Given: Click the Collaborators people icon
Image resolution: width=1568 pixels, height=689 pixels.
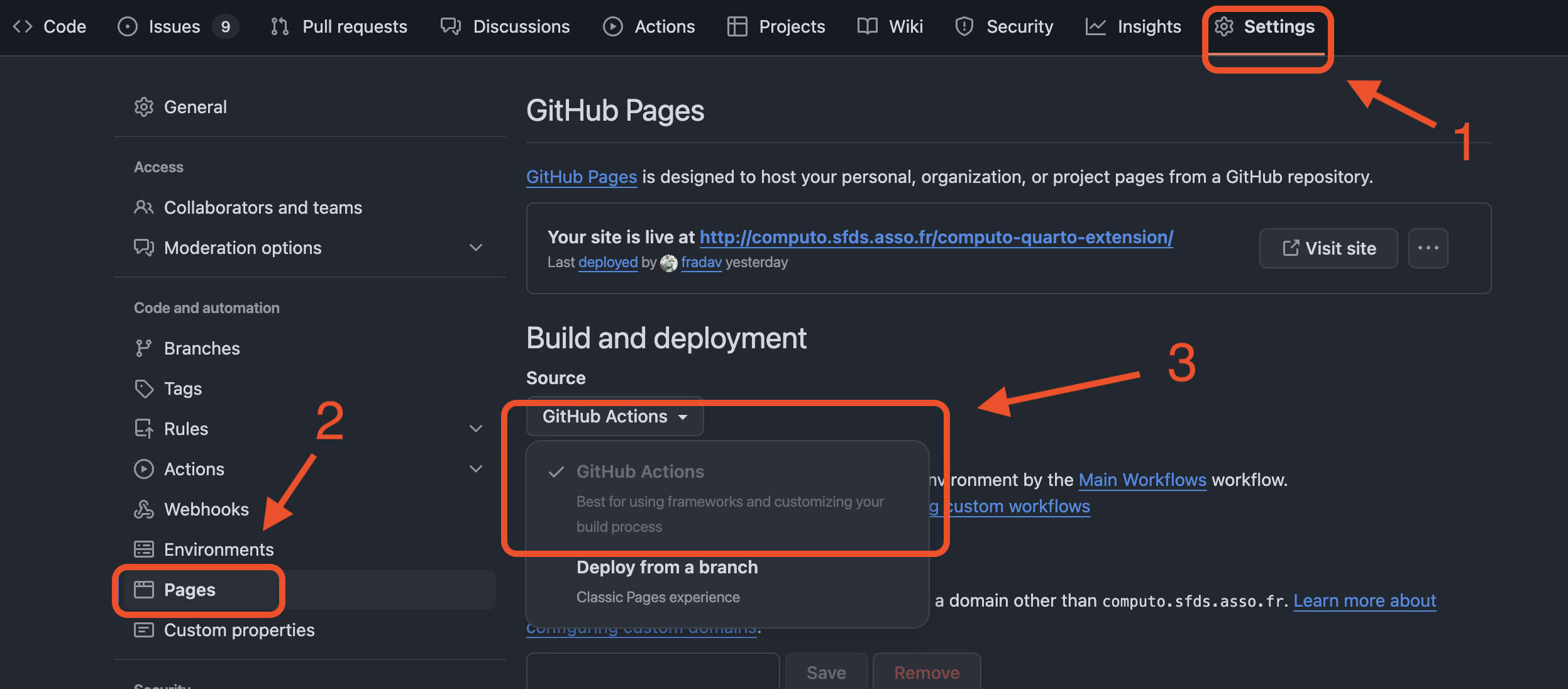Looking at the screenshot, I should click(x=144, y=207).
